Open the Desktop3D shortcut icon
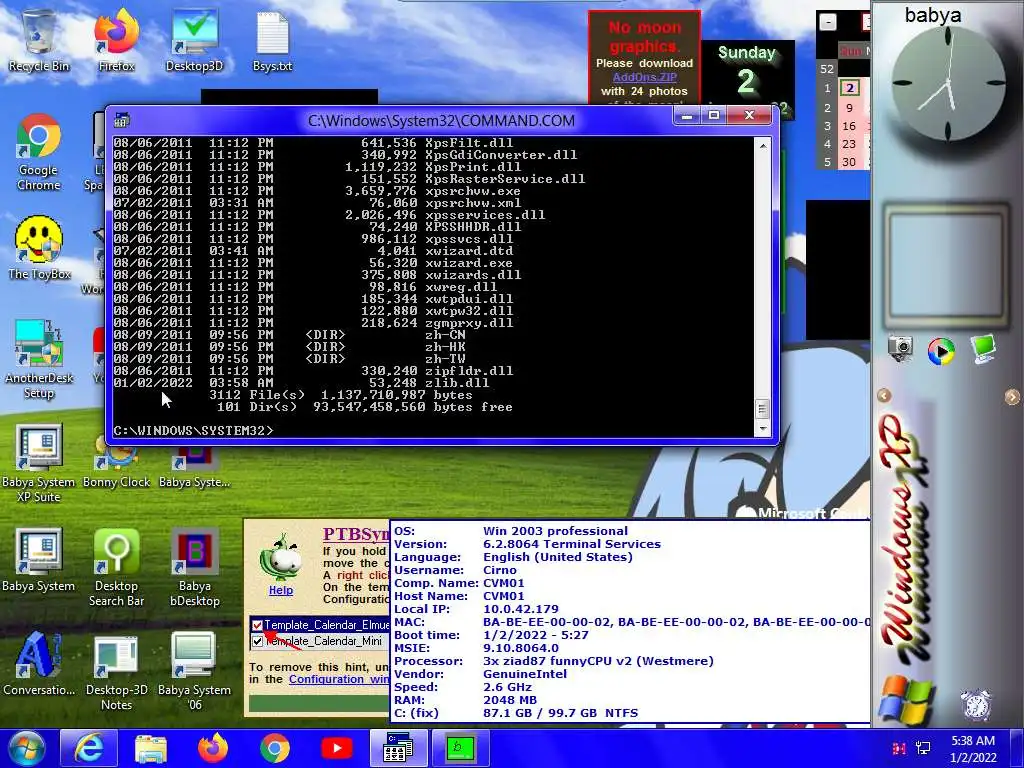Screen dimensions: 1024x768 [194, 40]
